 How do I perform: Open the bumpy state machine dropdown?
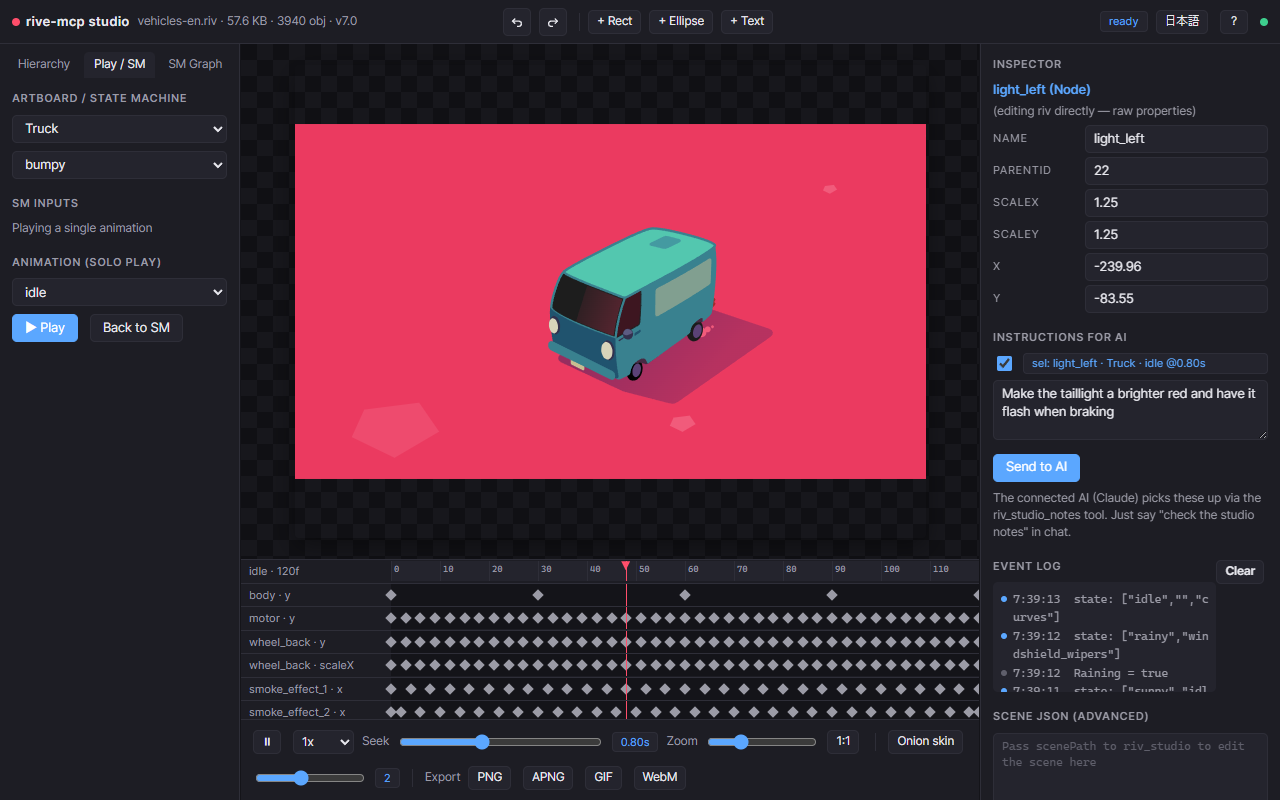(x=119, y=164)
